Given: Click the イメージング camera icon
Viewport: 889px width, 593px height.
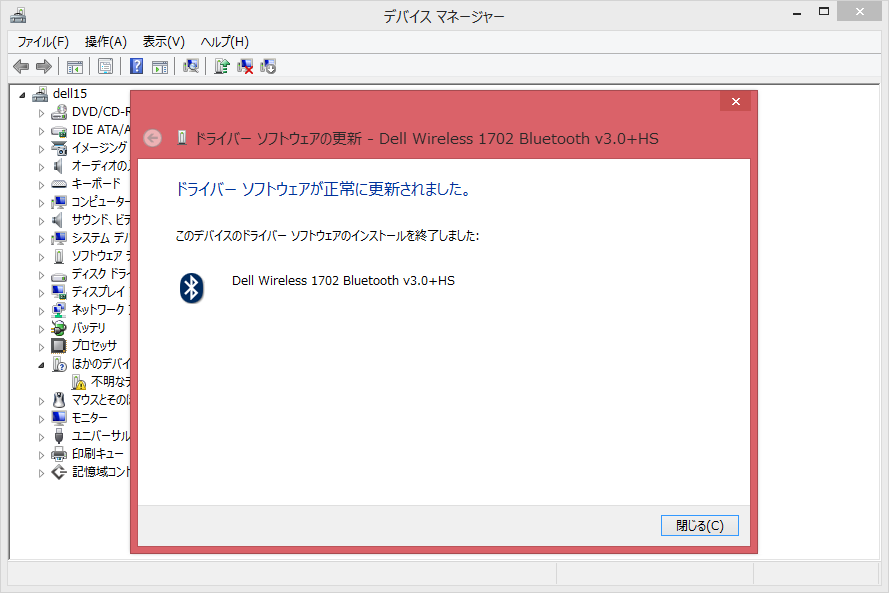Looking at the screenshot, I should tap(59, 148).
